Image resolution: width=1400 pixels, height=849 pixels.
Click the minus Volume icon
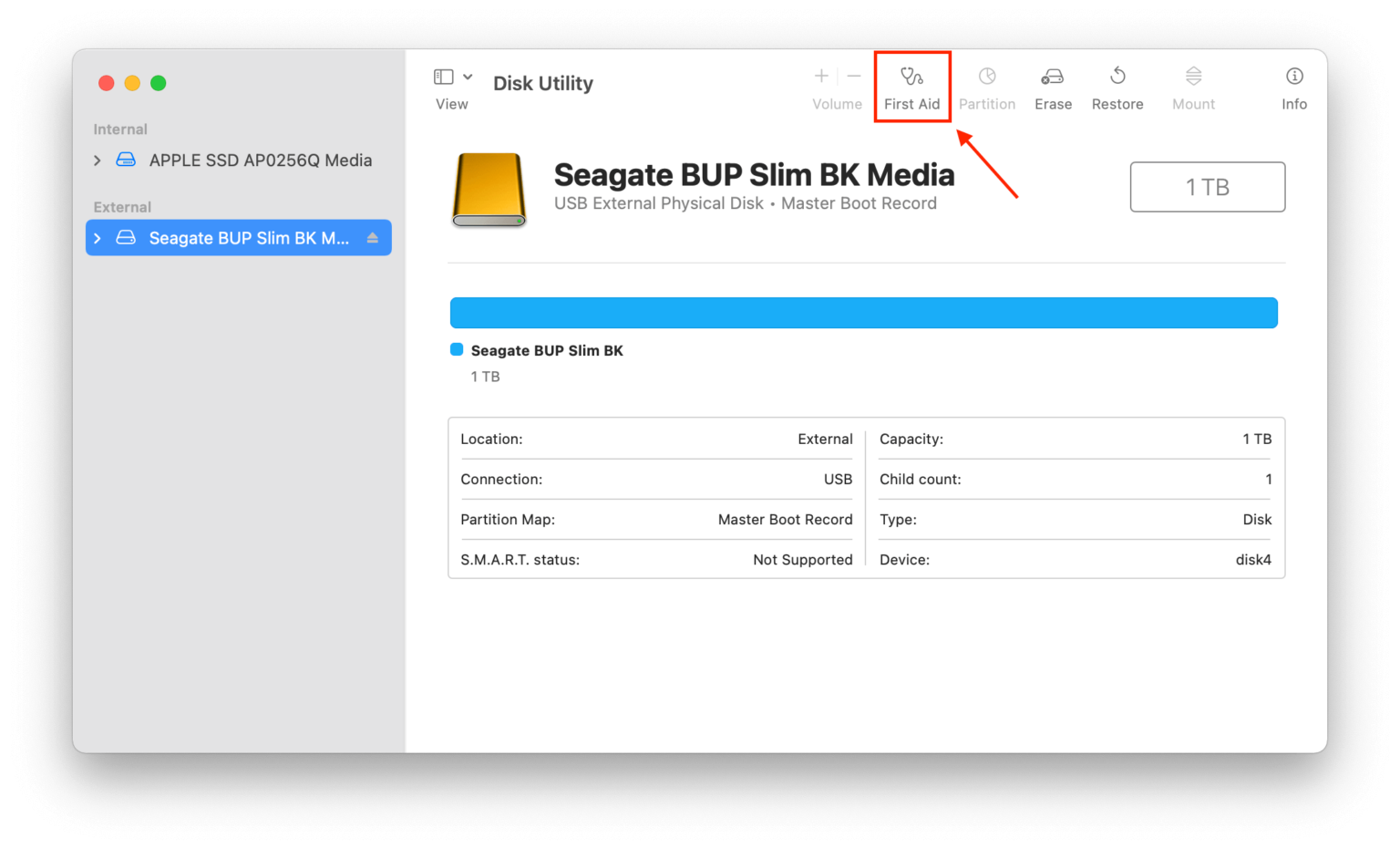tap(853, 76)
